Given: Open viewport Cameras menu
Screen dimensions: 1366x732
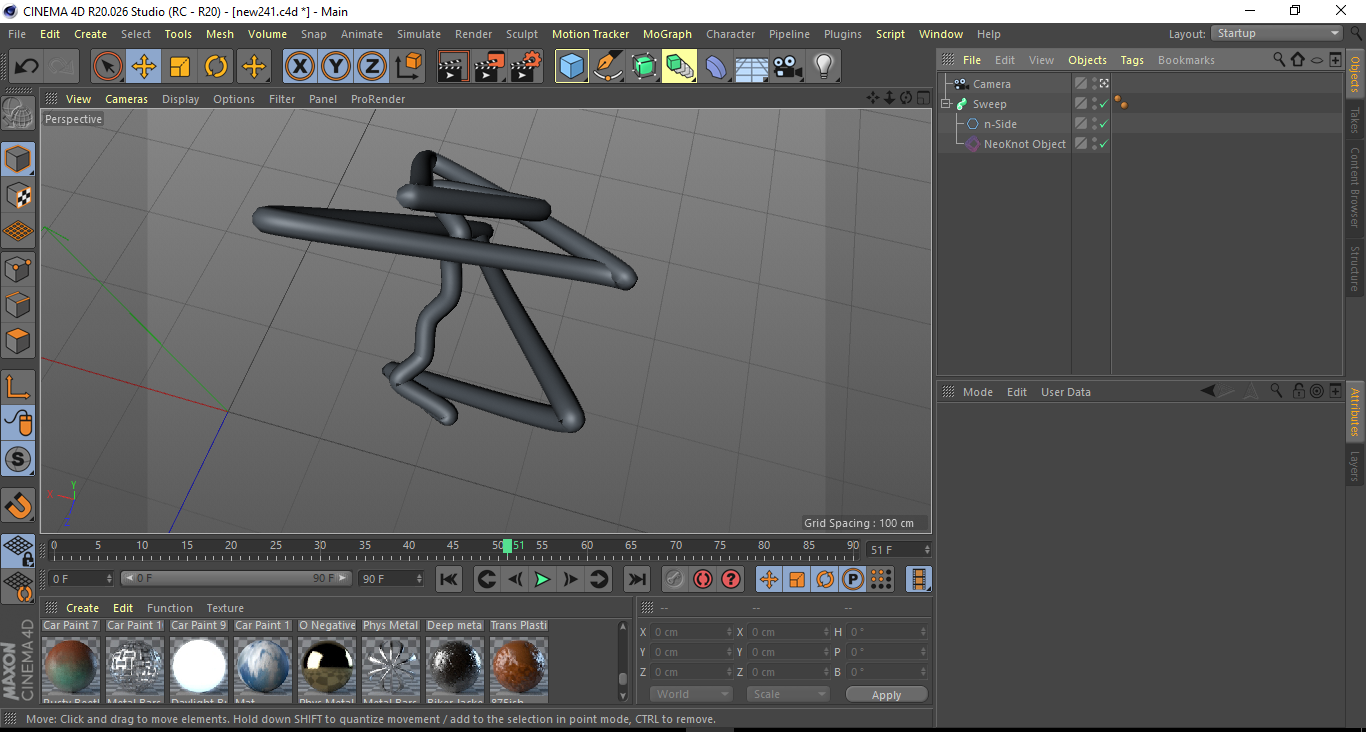Looking at the screenshot, I should [x=127, y=99].
